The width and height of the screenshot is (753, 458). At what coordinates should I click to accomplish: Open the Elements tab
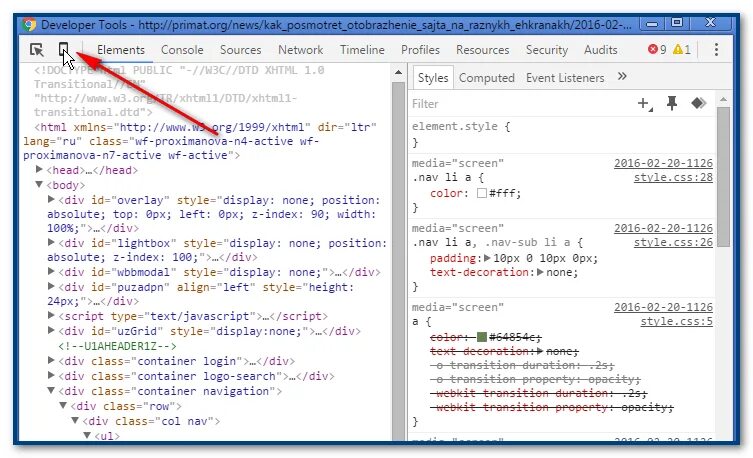click(121, 50)
